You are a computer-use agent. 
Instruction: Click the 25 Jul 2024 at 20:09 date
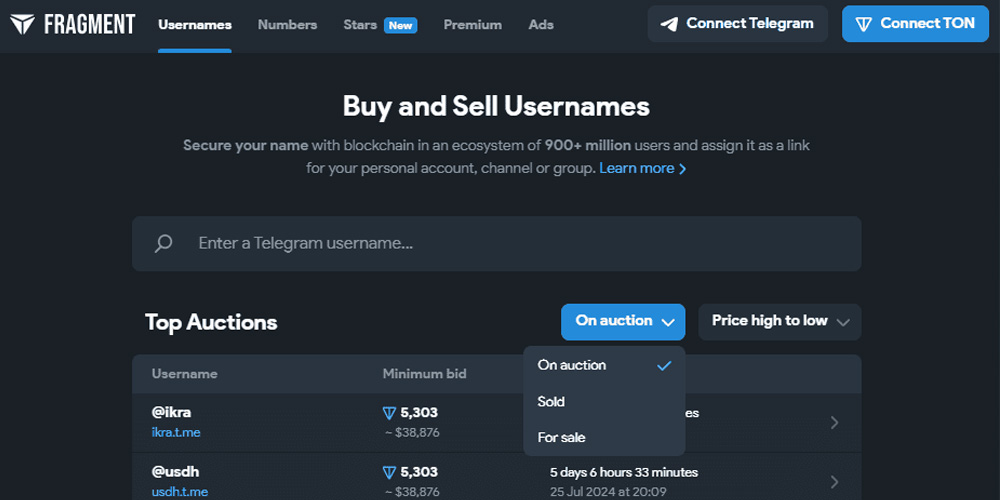607,492
